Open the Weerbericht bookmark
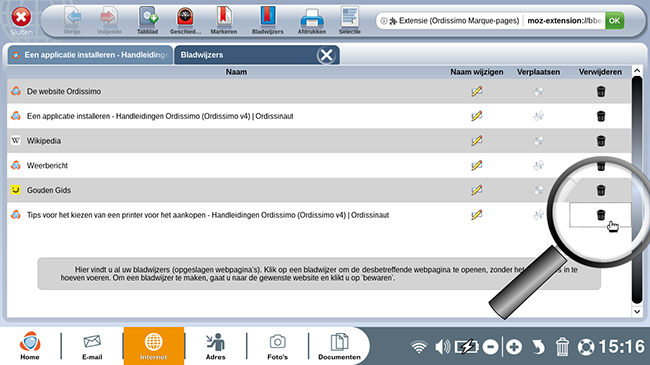Viewport: 650px width, 365px height. [x=47, y=165]
